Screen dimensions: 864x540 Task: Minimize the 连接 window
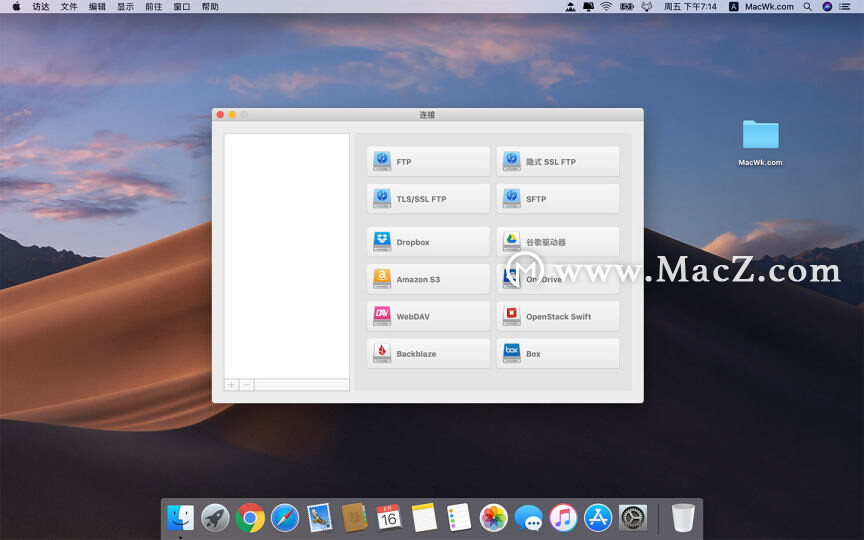point(232,115)
